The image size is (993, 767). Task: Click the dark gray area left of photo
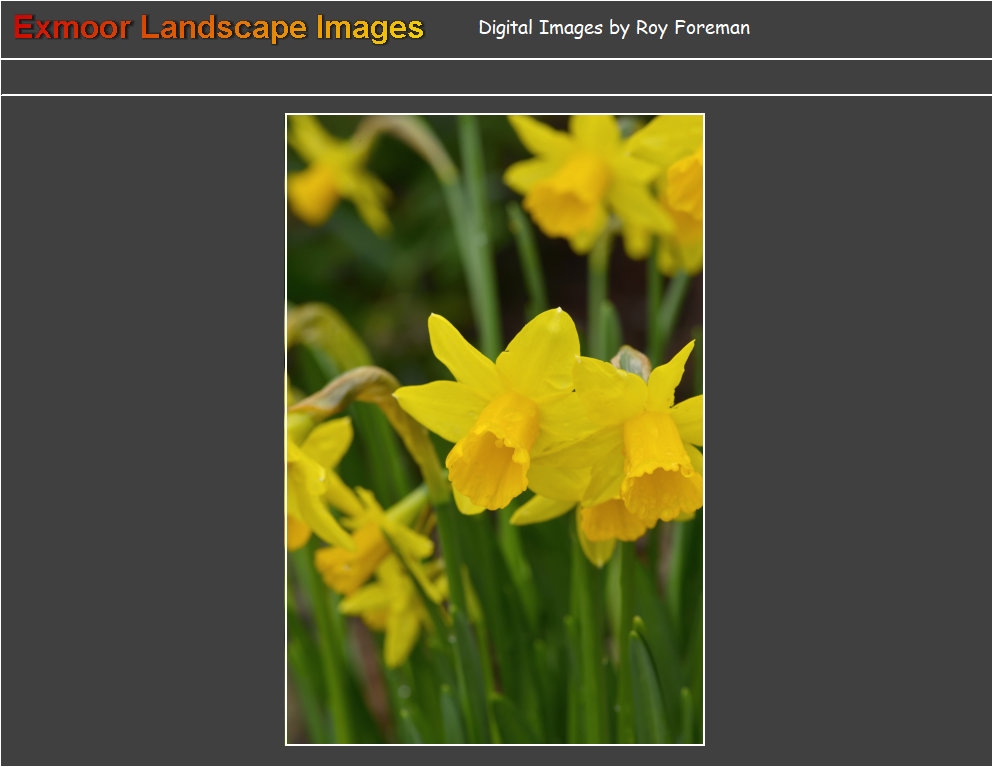[142, 430]
